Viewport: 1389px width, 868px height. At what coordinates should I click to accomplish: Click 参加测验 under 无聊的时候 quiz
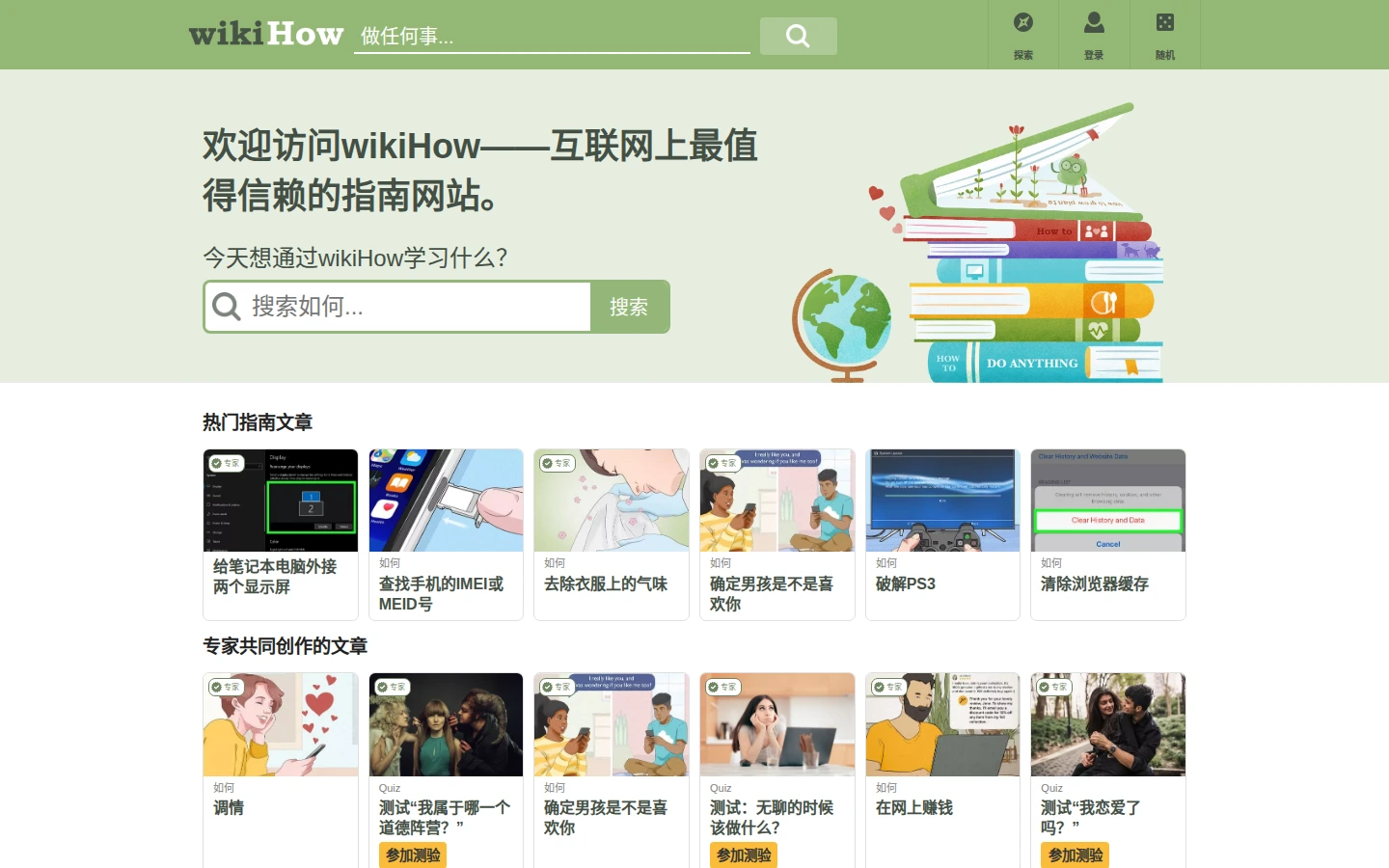click(744, 854)
